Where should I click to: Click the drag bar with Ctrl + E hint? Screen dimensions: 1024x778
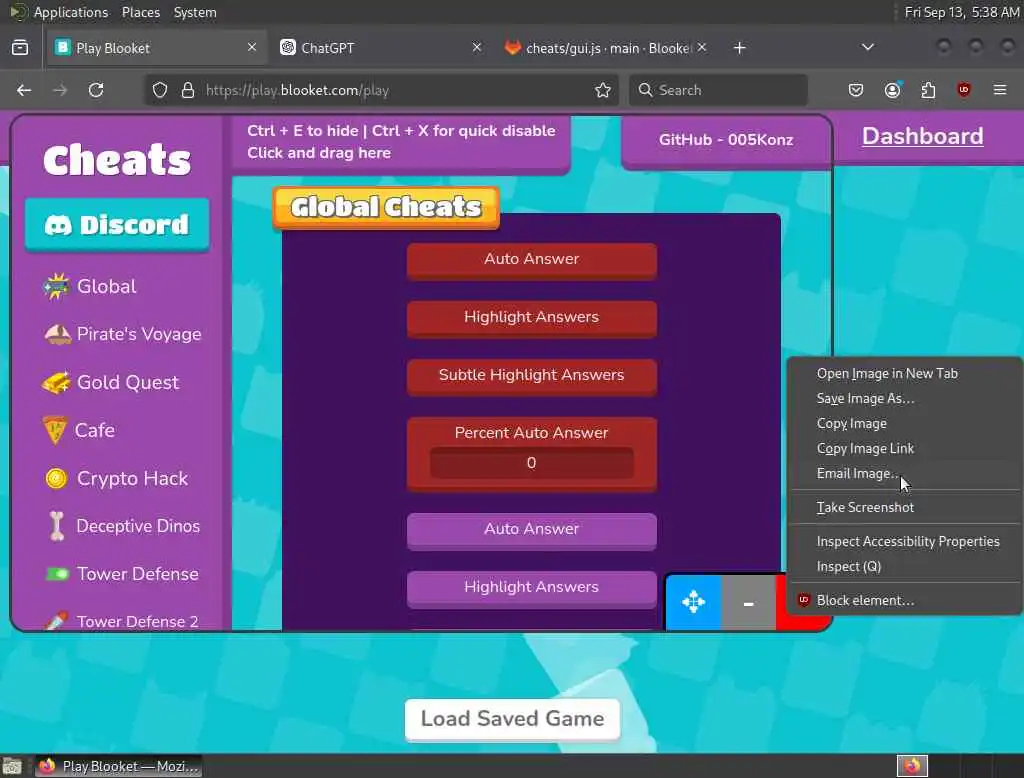401,142
